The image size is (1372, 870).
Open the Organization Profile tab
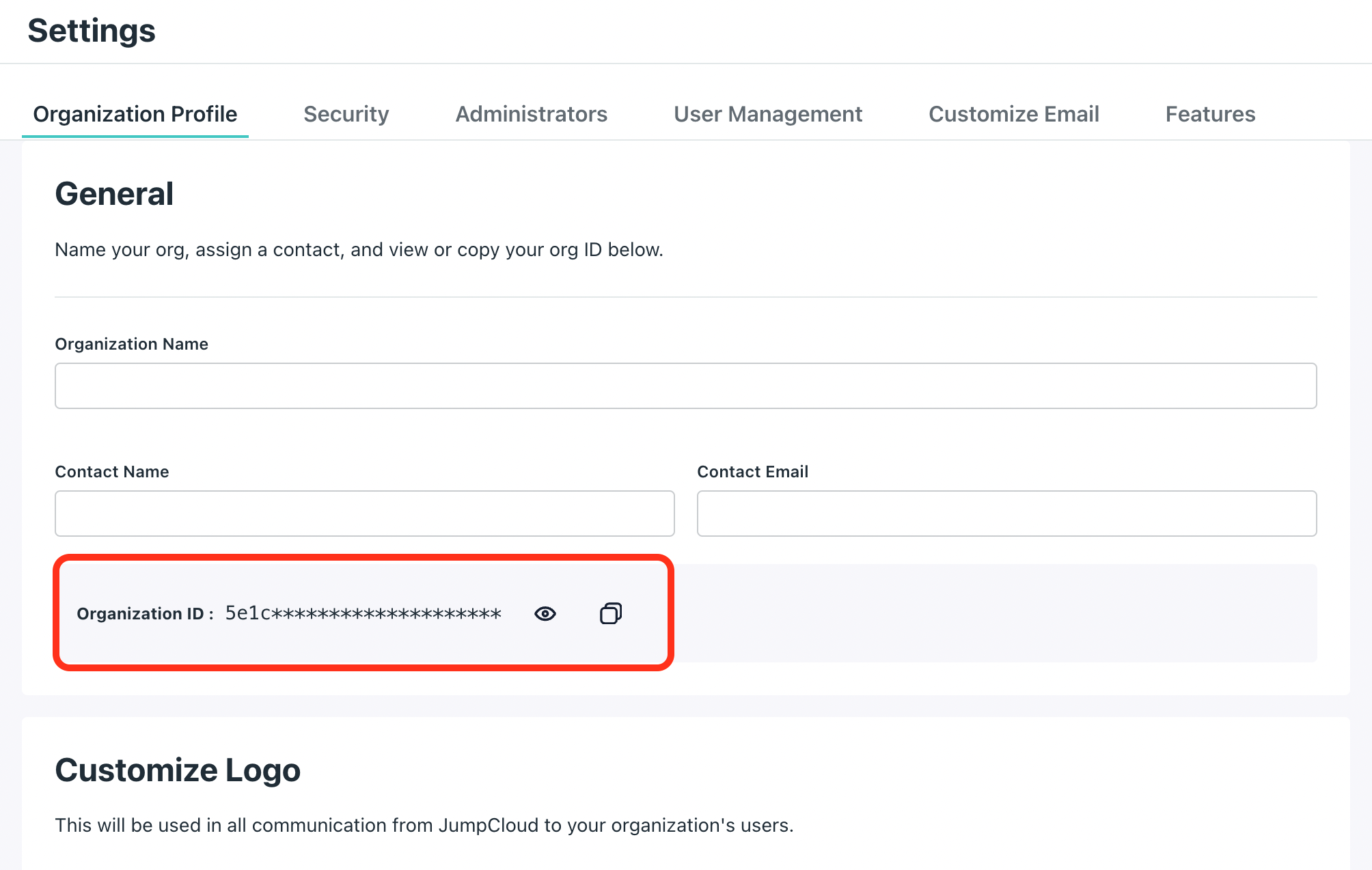[x=135, y=114]
